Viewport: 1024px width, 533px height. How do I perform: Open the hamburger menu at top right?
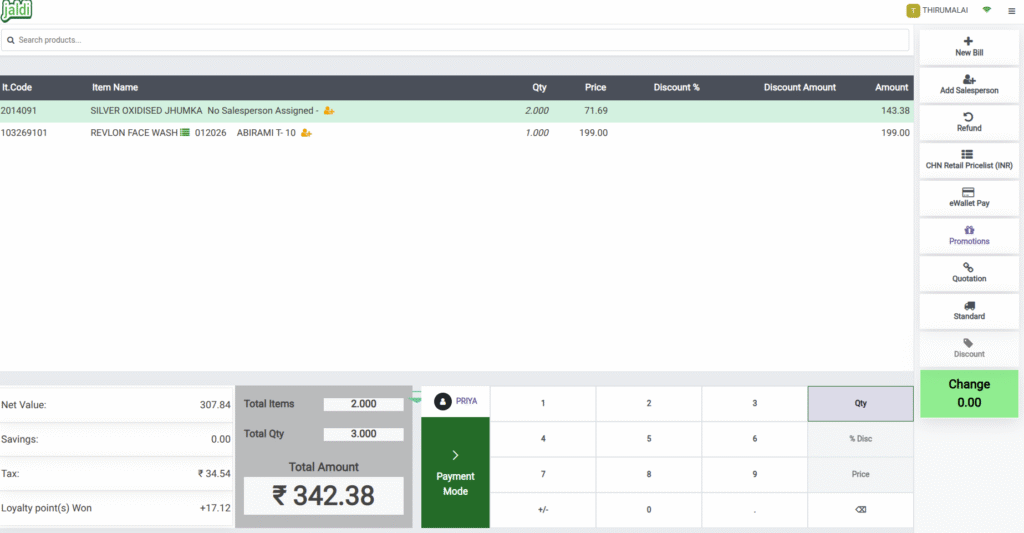coord(1011,11)
